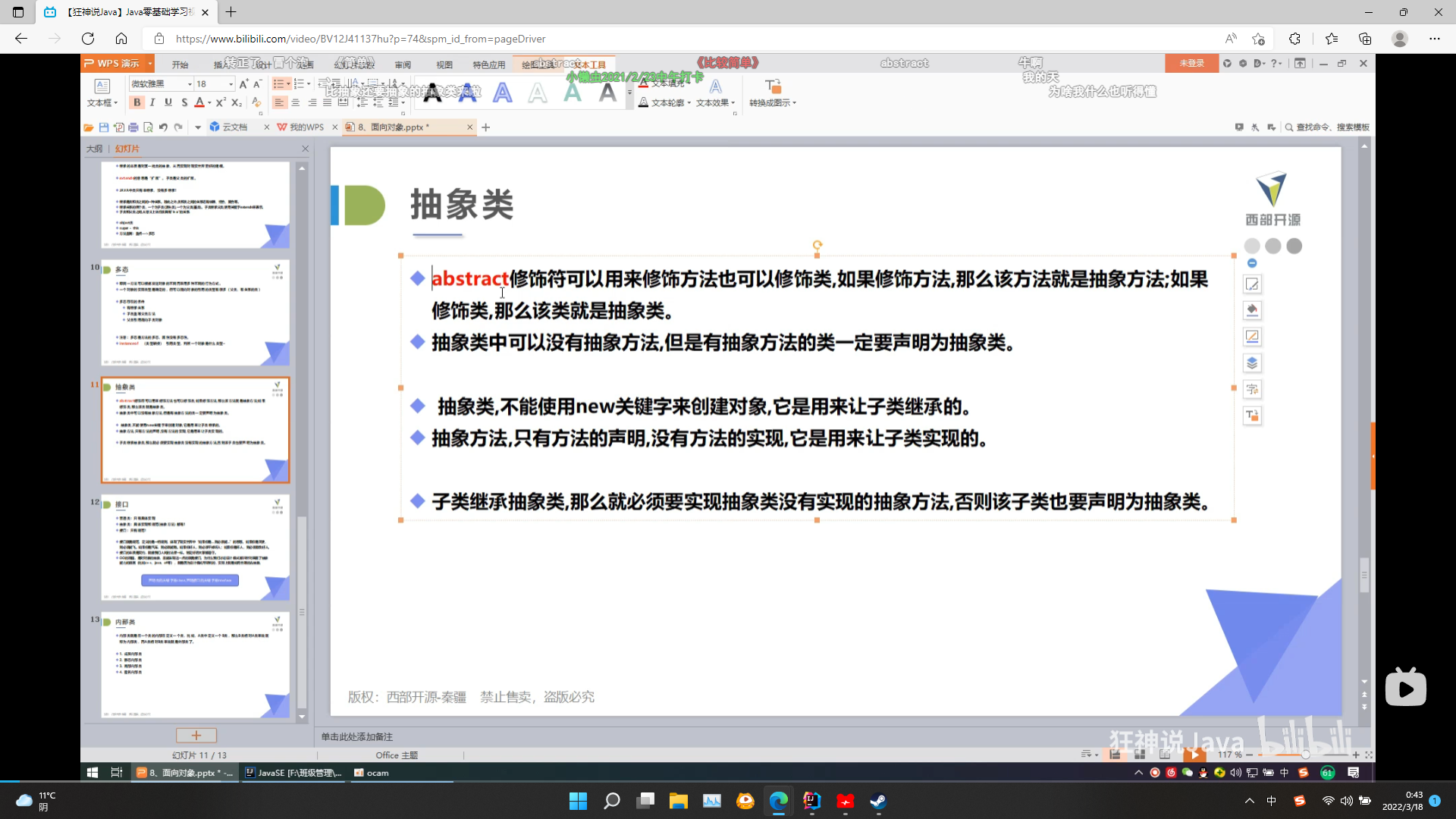This screenshot has height=819, width=1456.
Task: Click 单击此处添加备注 notes area
Action: pyautogui.click(x=356, y=736)
